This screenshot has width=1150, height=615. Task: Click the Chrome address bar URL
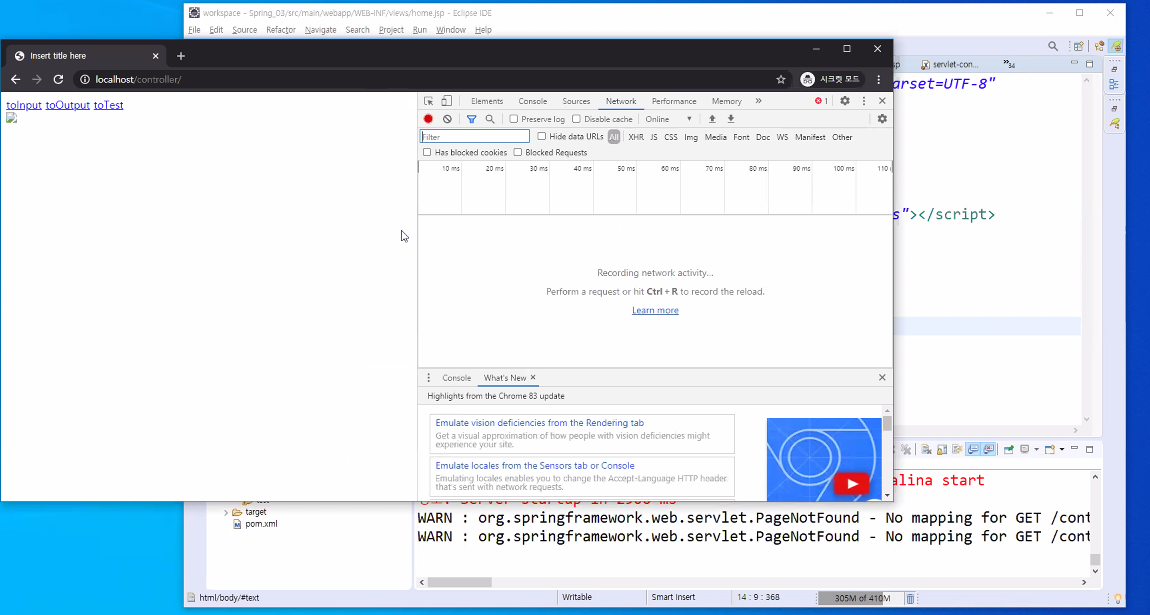[138, 79]
